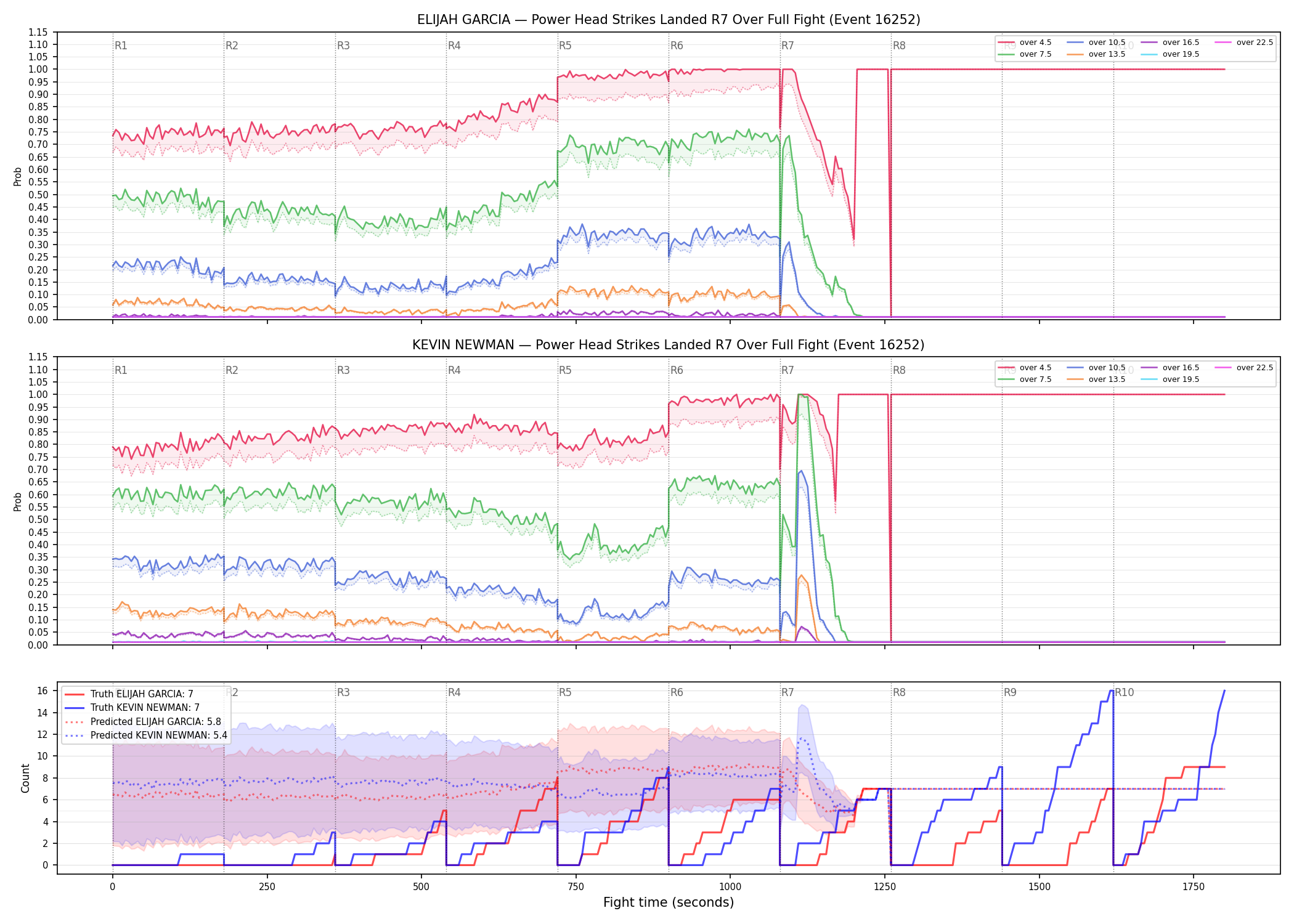Click the 1000 tick on the time axis
Viewport: 1294px width, 924px height.
730,887
